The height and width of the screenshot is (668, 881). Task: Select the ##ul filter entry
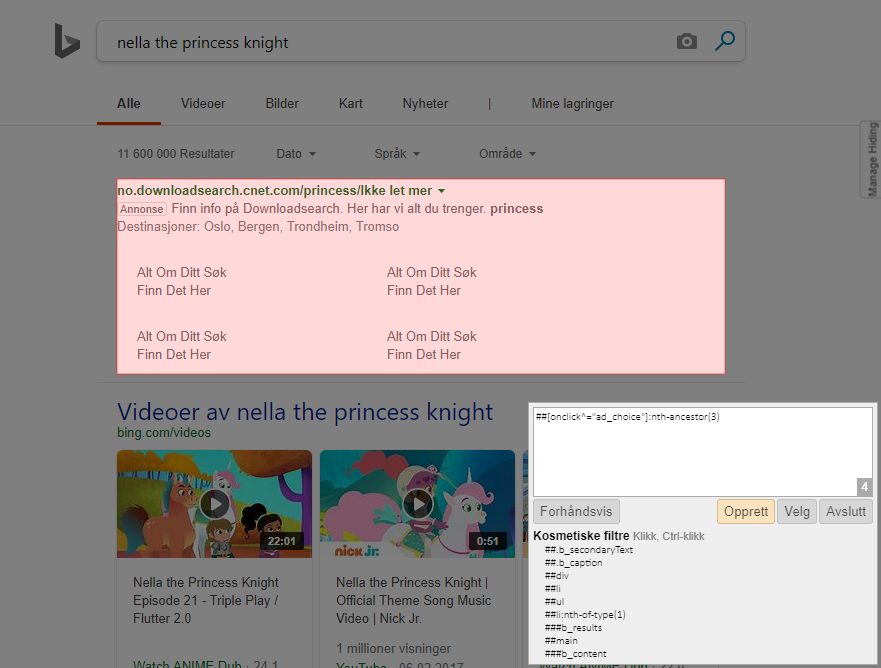[x=554, y=601]
